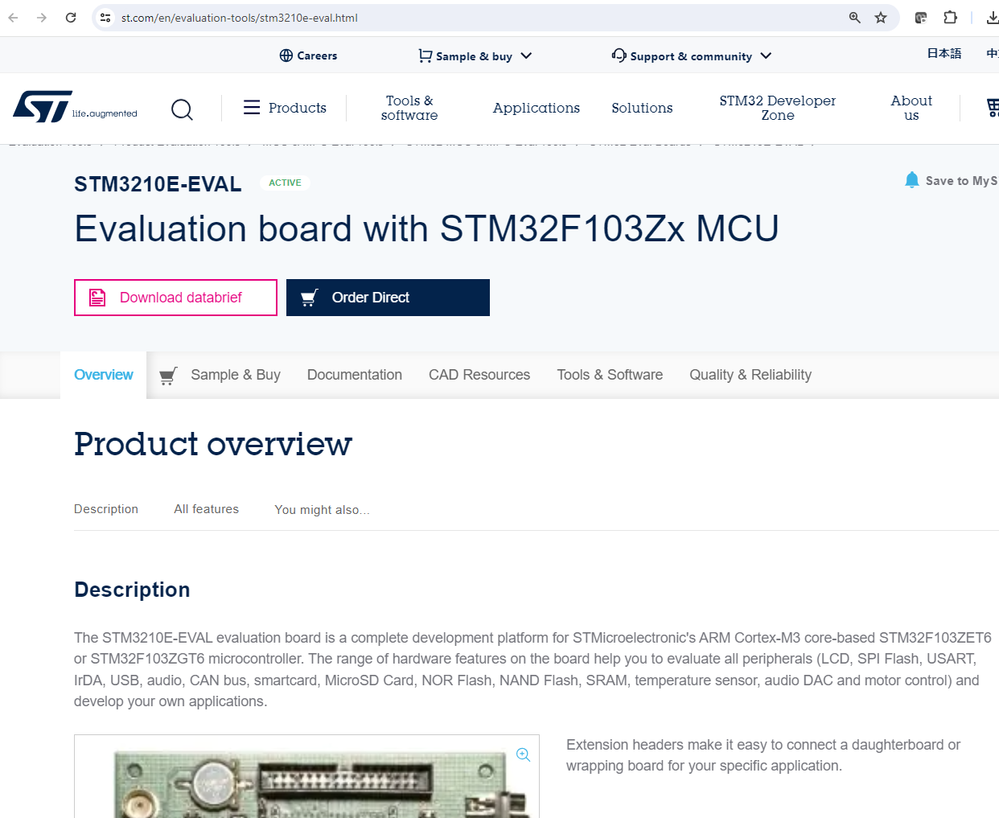Jump to Description section link
The width and height of the screenshot is (999, 818).
click(x=106, y=509)
